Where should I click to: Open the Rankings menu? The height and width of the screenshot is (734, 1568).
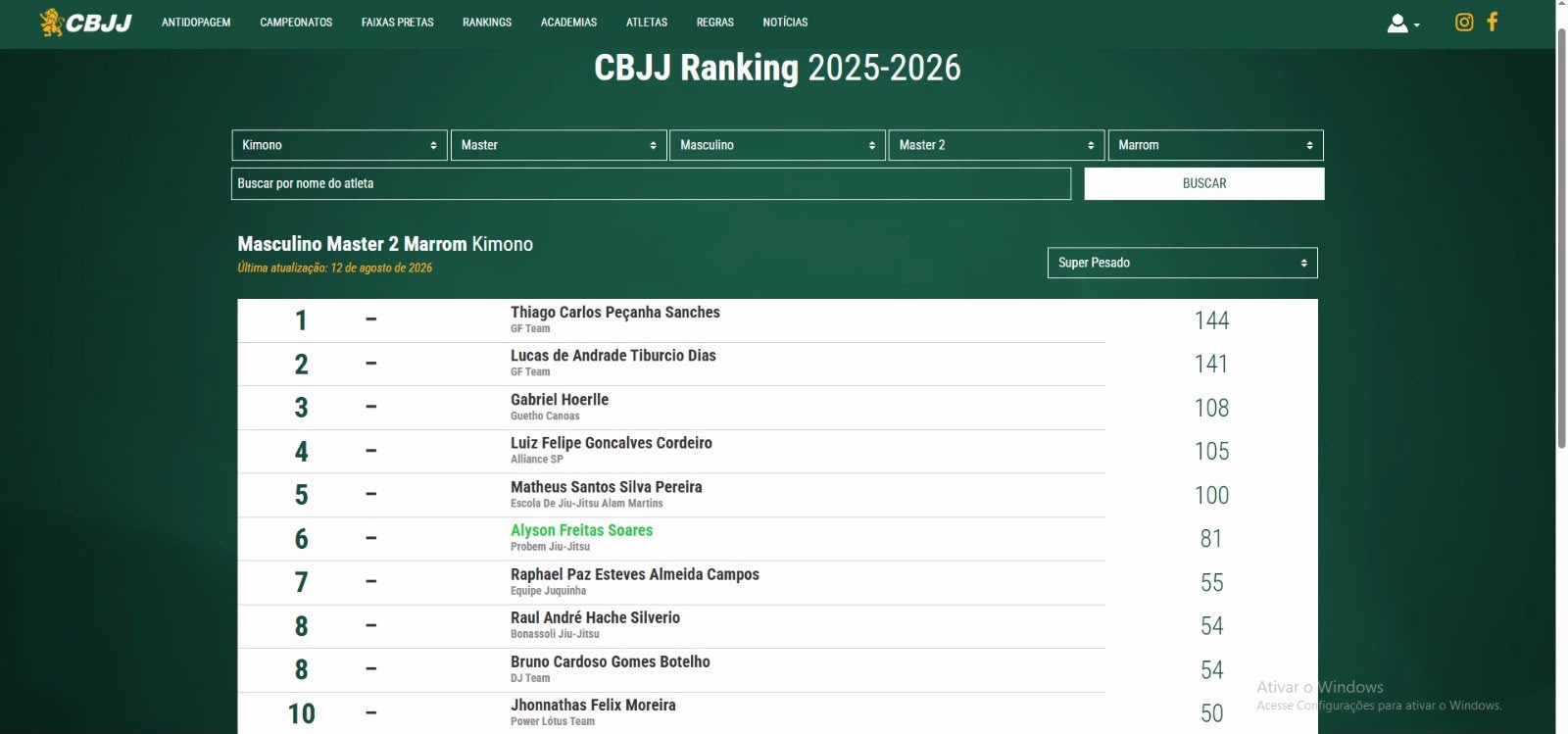(x=487, y=23)
